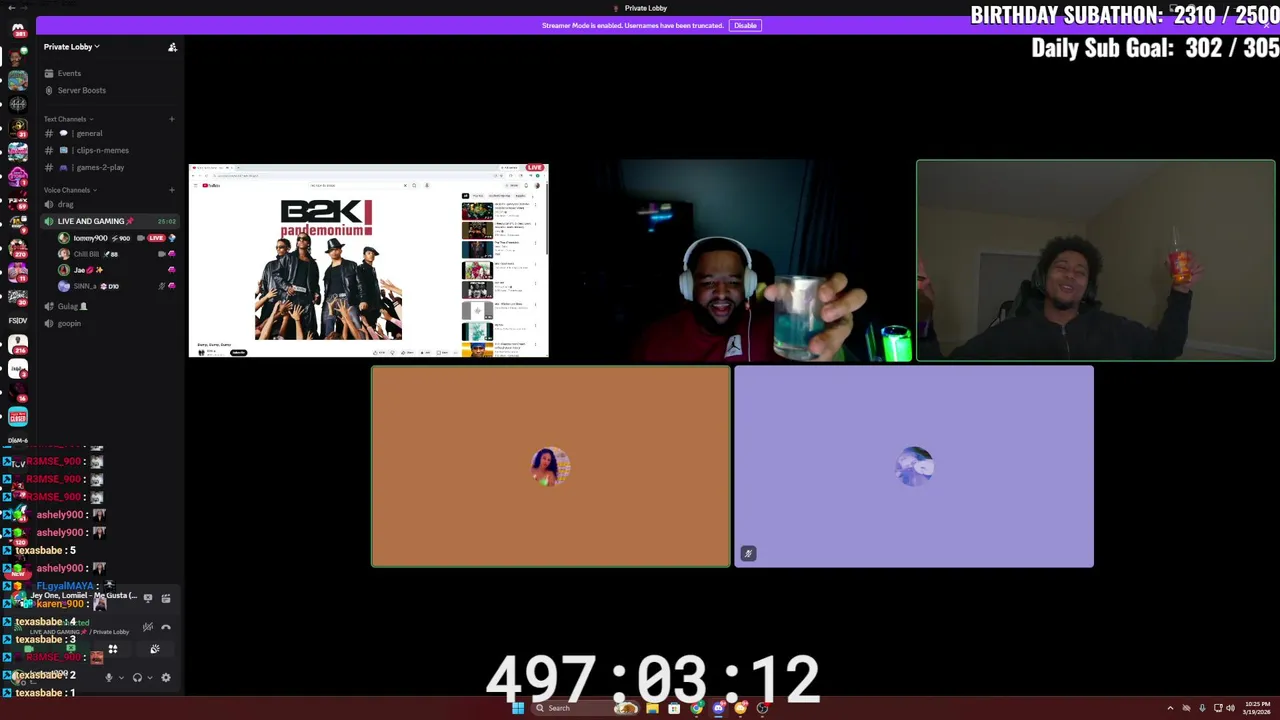Image resolution: width=1280 pixels, height=720 pixels.
Task: Open the server icon with 270 badge
Action: 18,248
